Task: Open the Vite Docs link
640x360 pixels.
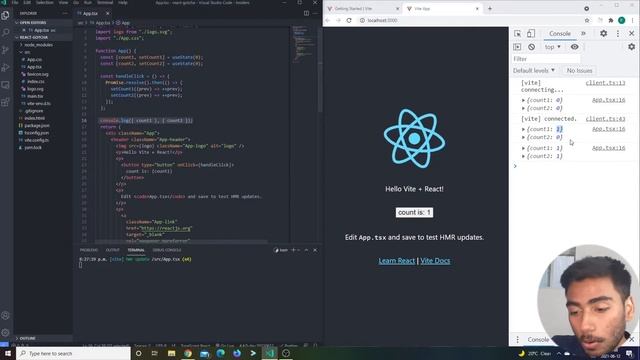Action: tap(435, 261)
